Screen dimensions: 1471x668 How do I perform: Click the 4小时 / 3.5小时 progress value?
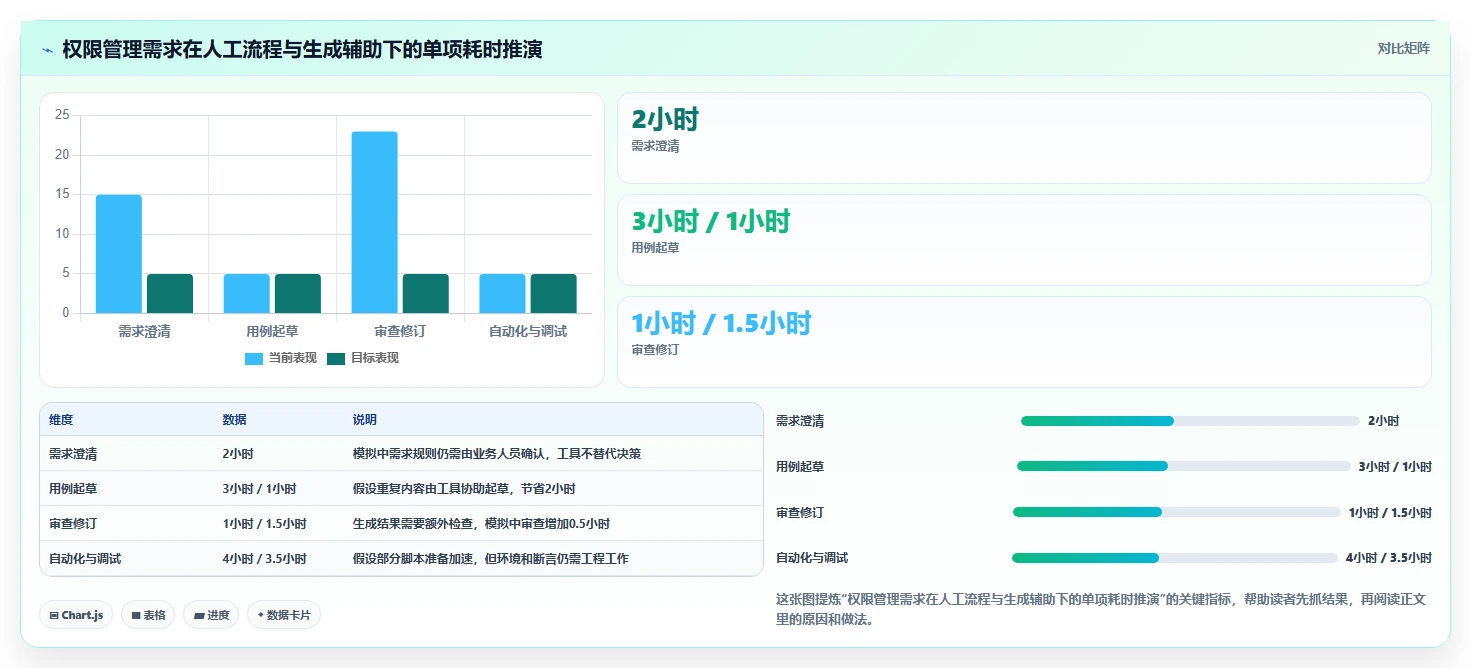[1389, 558]
